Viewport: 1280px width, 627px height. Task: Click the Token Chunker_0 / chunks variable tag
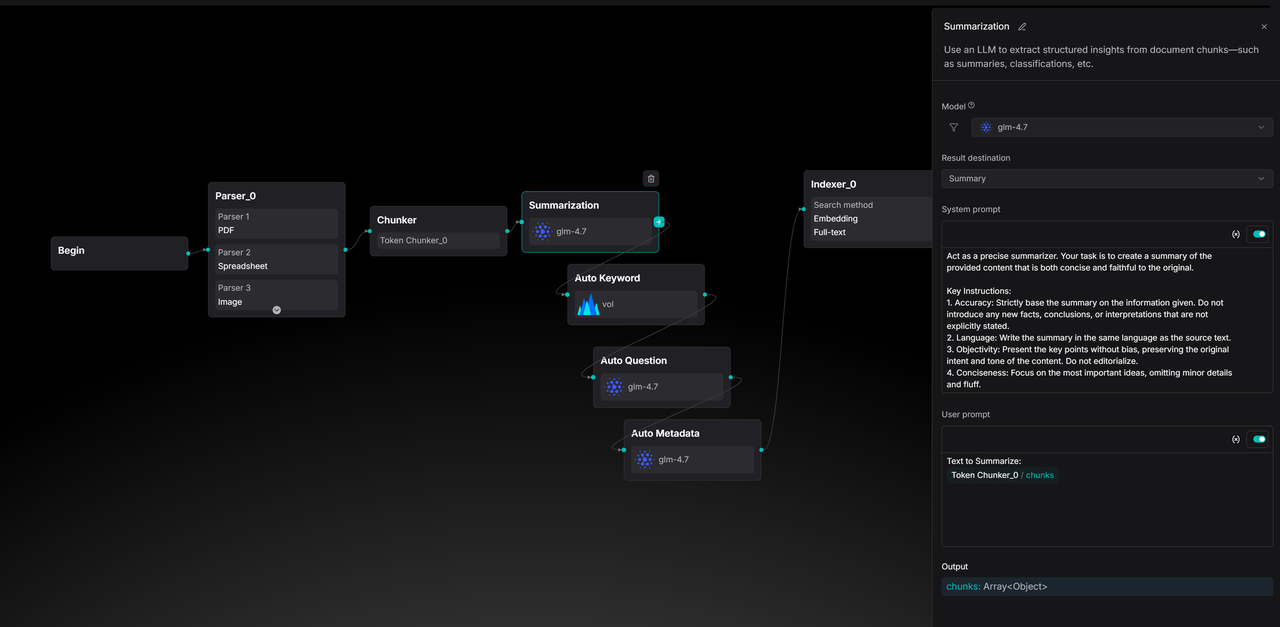point(1002,475)
